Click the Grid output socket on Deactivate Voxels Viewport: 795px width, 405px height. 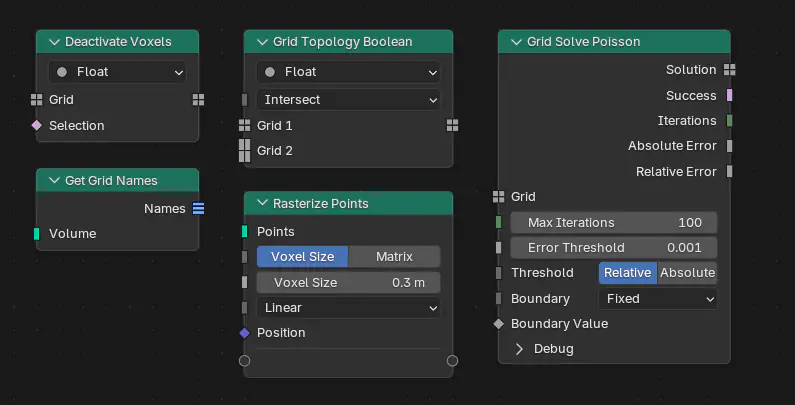198,100
